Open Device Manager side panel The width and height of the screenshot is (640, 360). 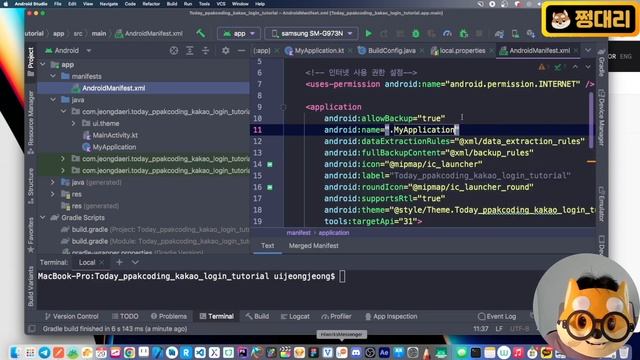point(601,118)
